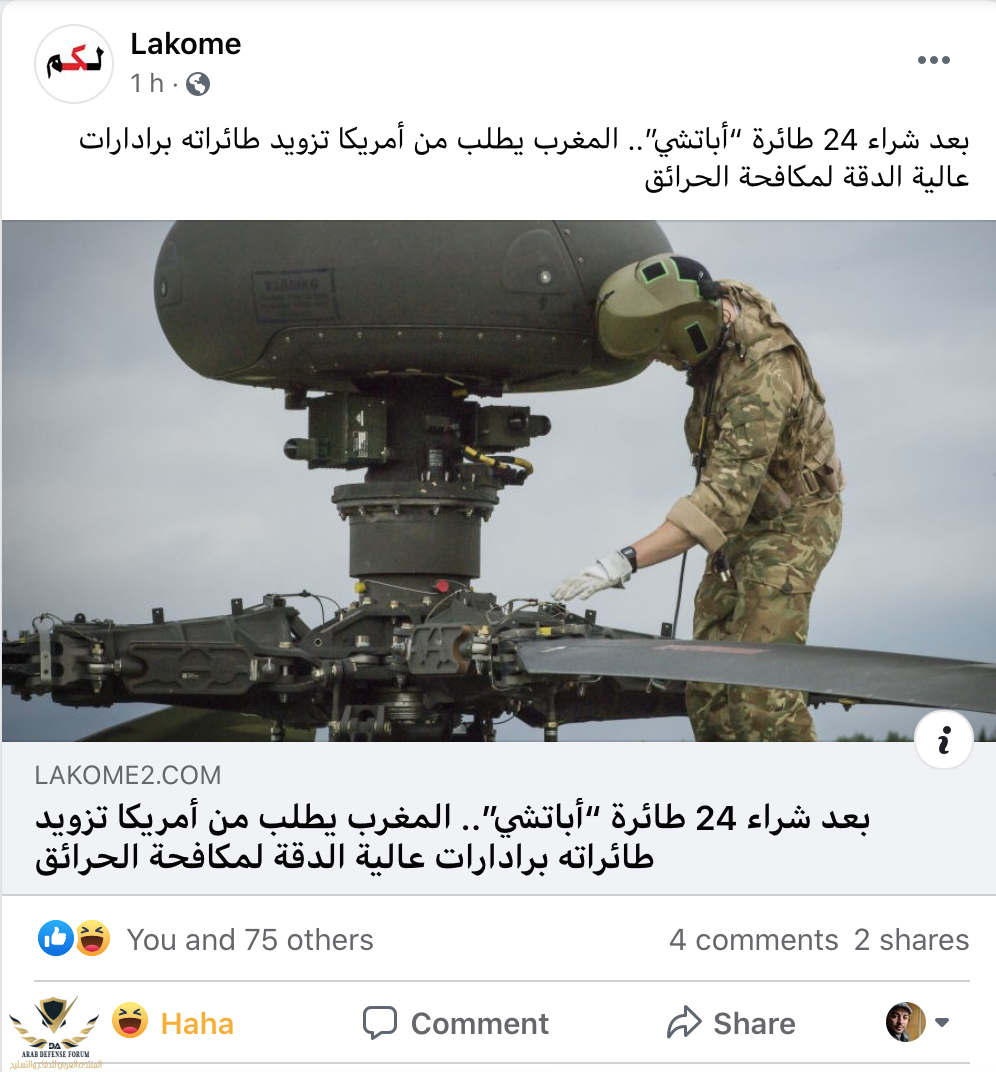The height and width of the screenshot is (1072, 996).
Task: Click the Lakome page profile picture
Action: 74,64
